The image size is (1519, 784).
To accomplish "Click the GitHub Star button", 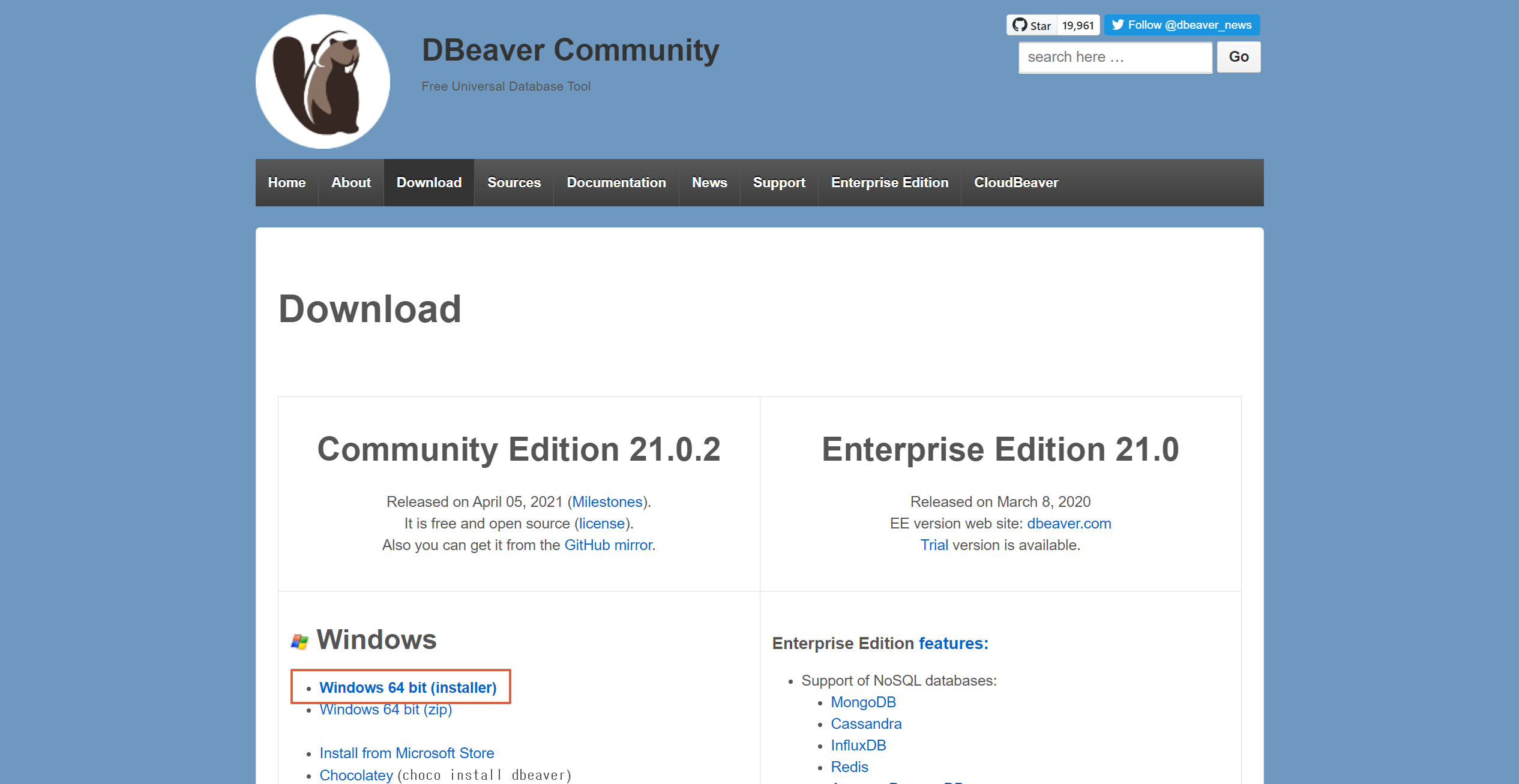I will 1032,25.
